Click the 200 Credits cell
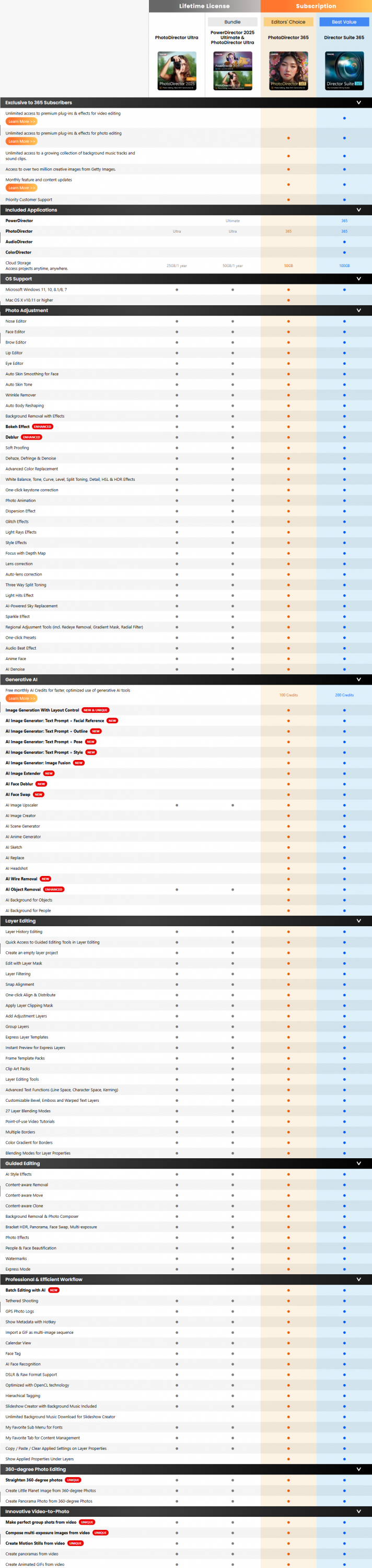This screenshot has height=1568, width=372. click(x=344, y=695)
